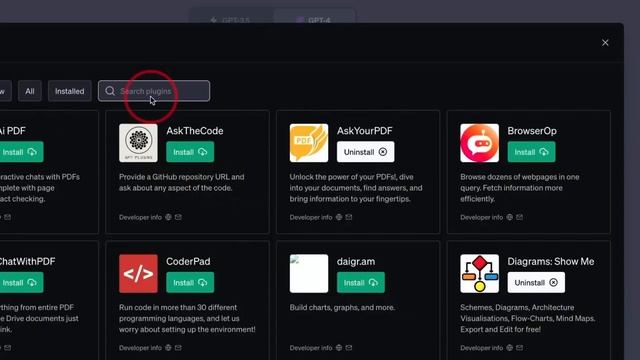Click the daigr.am broken image thumbnail
This screenshot has width=640, height=360.
click(309, 273)
